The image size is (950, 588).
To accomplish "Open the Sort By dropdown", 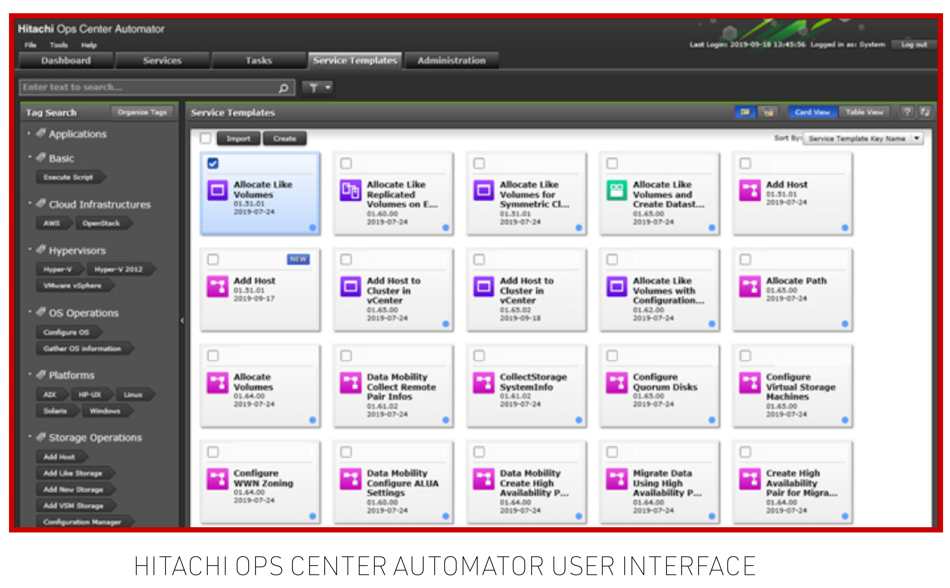I will coord(863,139).
